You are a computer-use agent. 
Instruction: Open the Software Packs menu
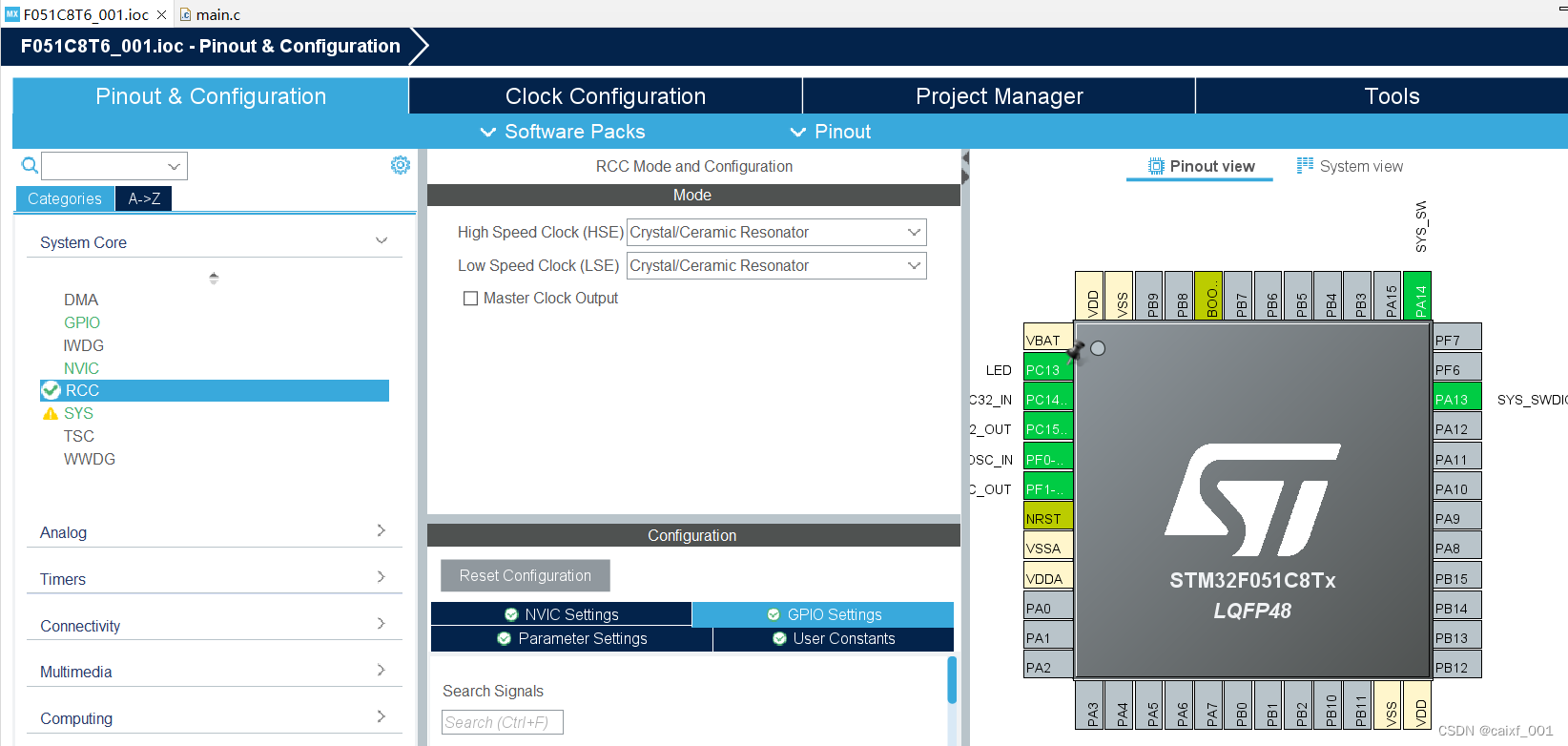tap(563, 132)
